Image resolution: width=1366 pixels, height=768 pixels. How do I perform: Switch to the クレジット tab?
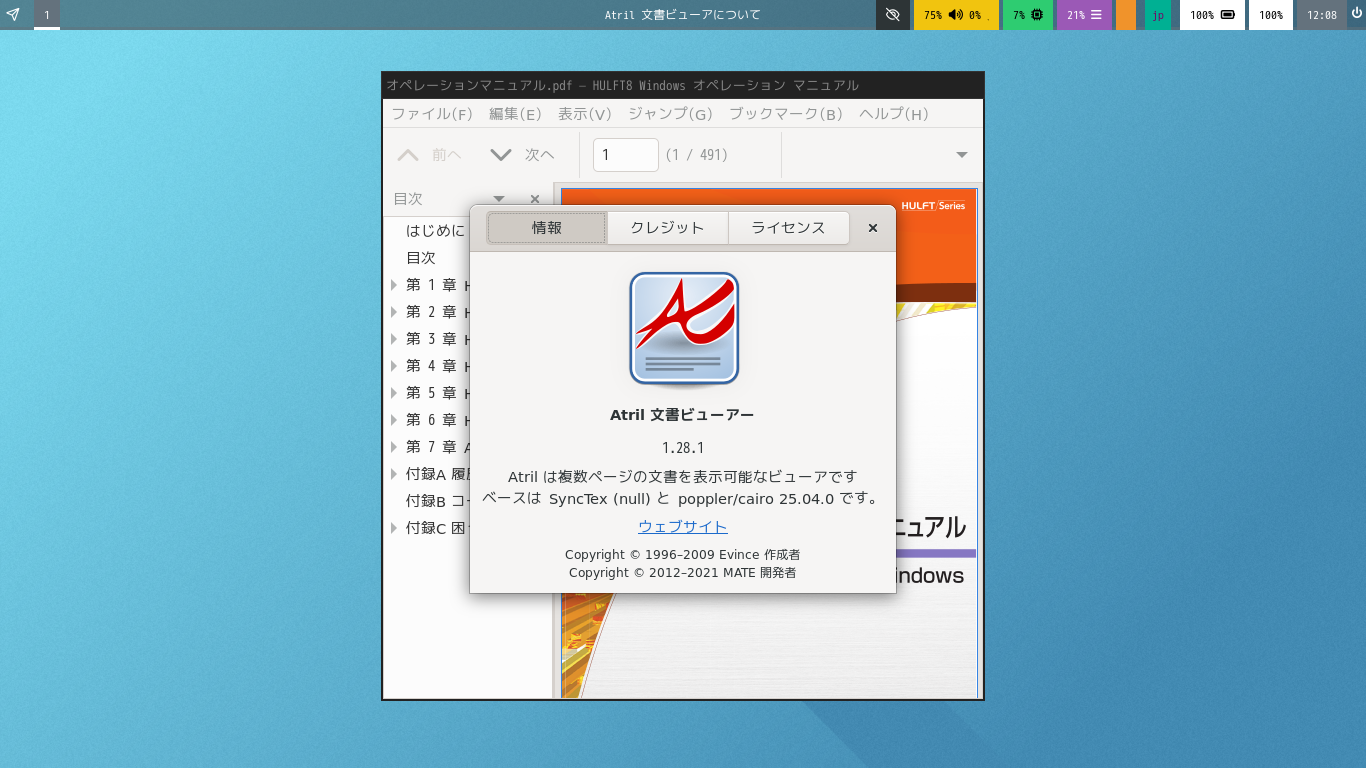[x=667, y=228]
